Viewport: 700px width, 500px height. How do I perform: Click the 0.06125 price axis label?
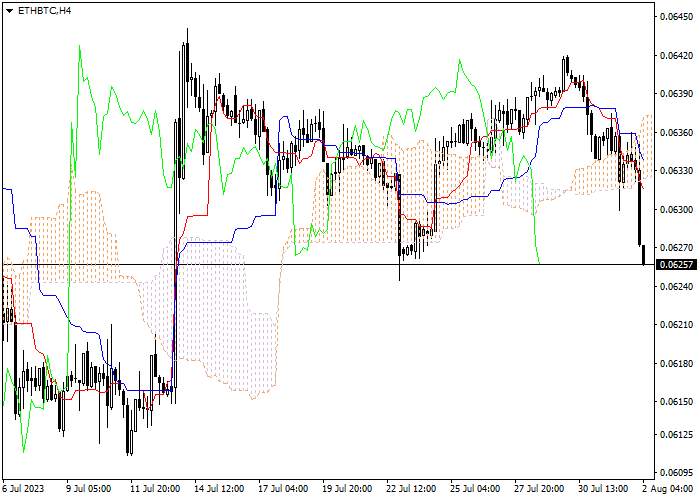point(677,434)
